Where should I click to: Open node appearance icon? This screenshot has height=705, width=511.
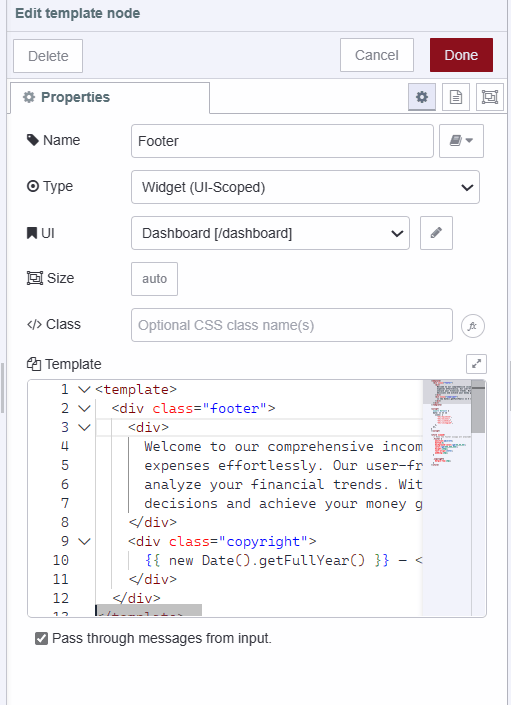coord(489,97)
